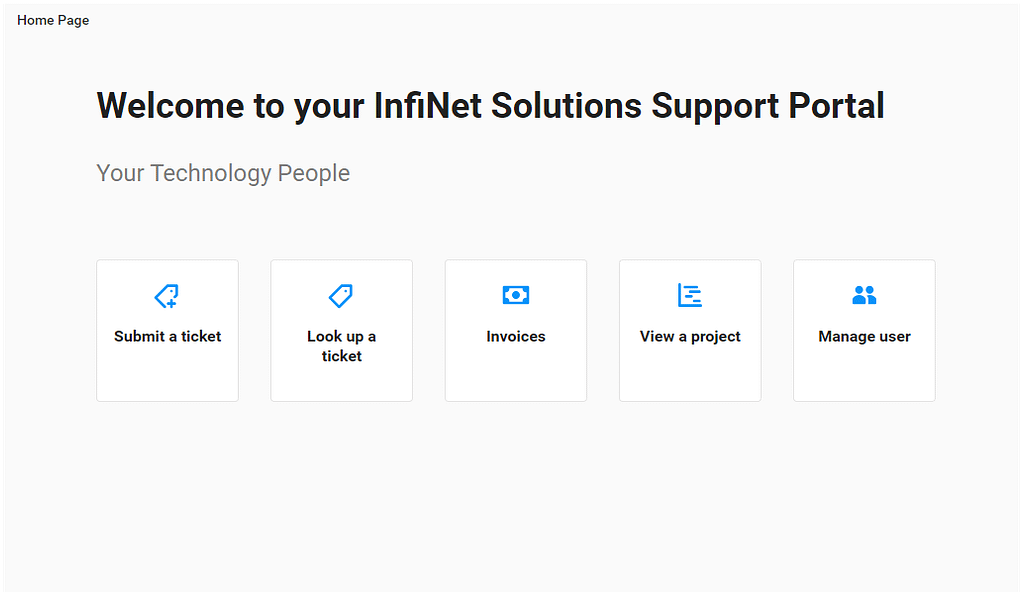This screenshot has width=1024, height=592.
Task: Click the View a project label
Action: pyautogui.click(x=690, y=336)
